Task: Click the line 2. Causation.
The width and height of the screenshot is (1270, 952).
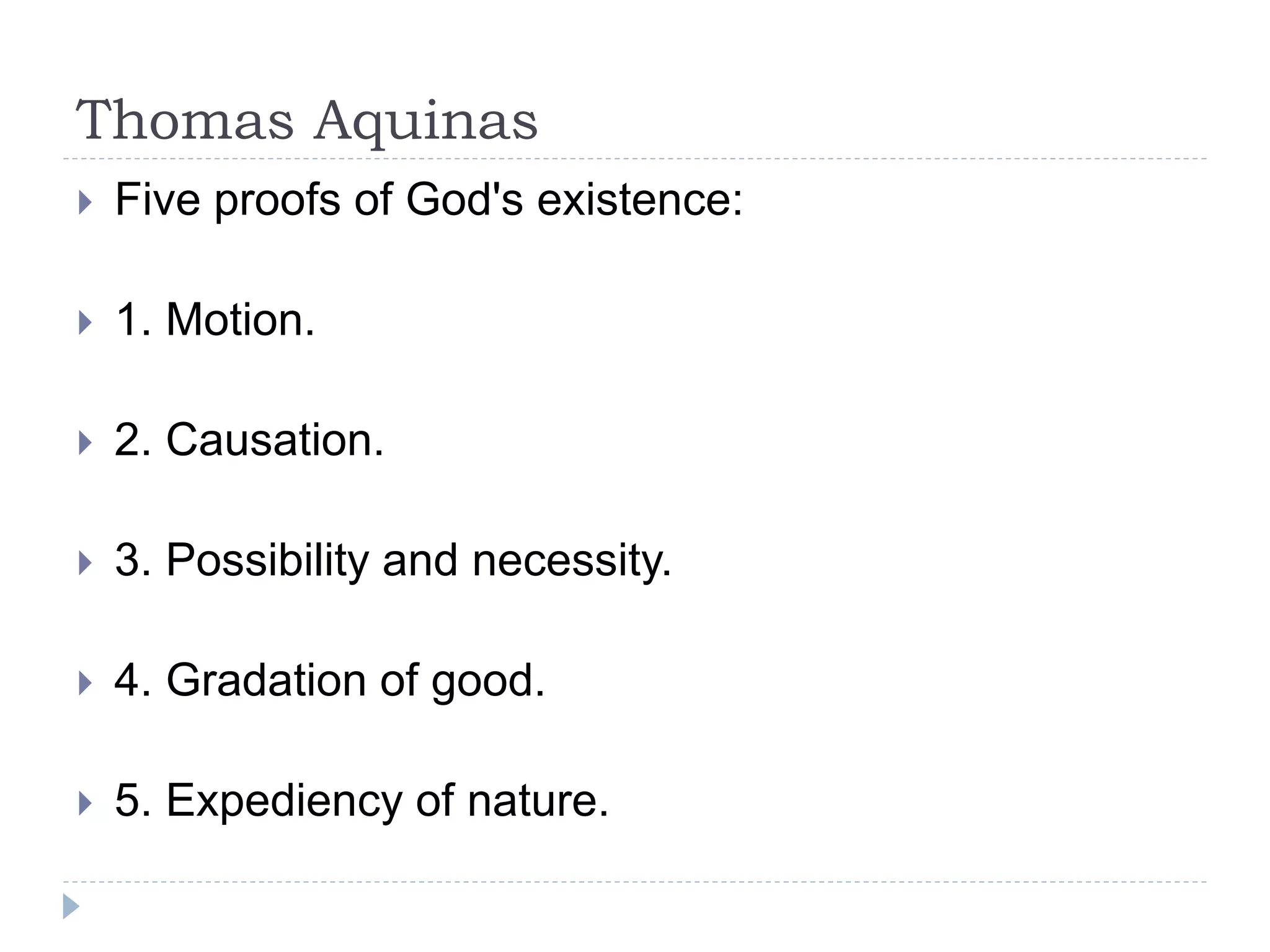Action: pos(249,440)
